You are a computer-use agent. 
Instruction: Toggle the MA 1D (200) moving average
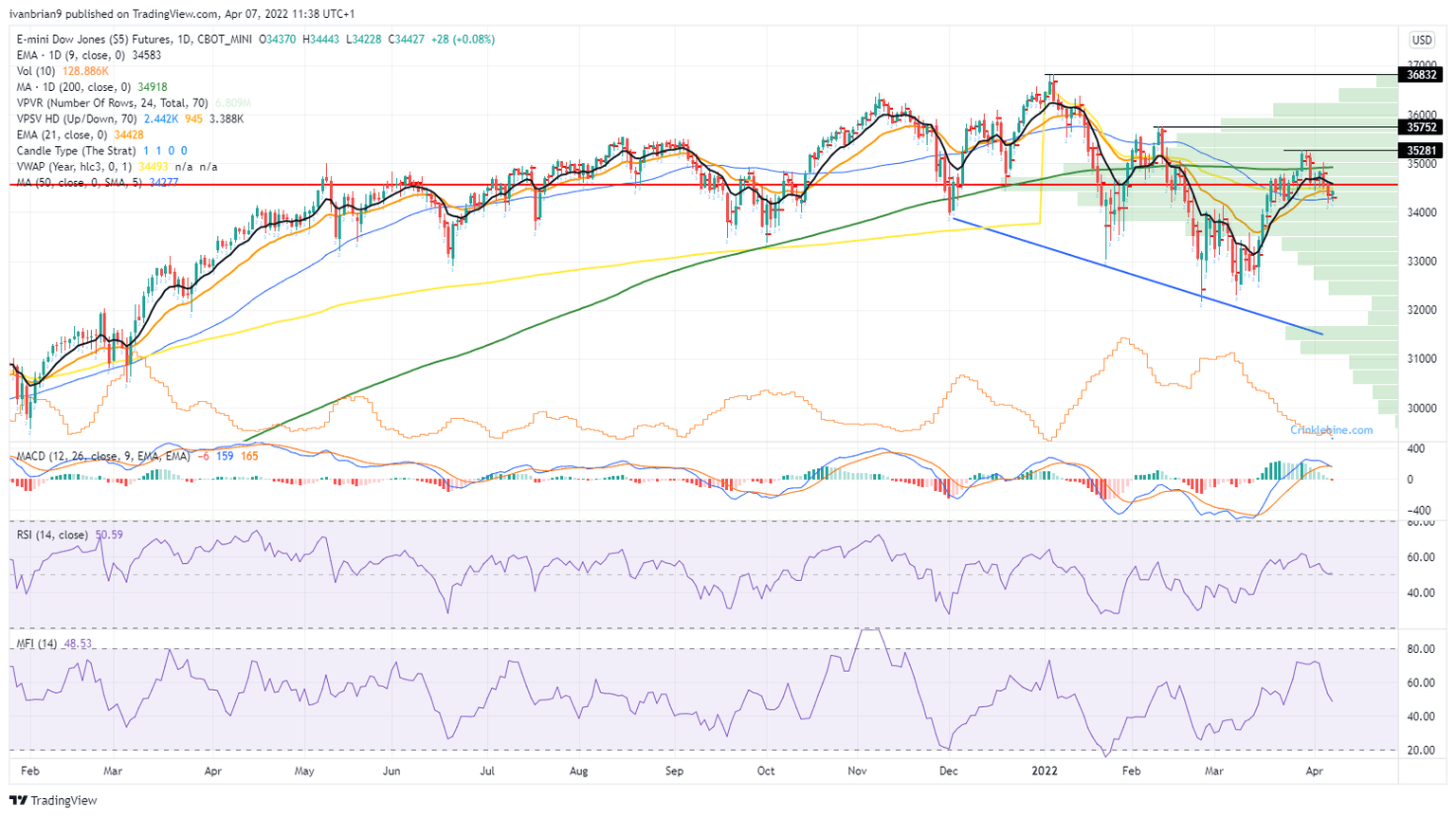[57, 87]
